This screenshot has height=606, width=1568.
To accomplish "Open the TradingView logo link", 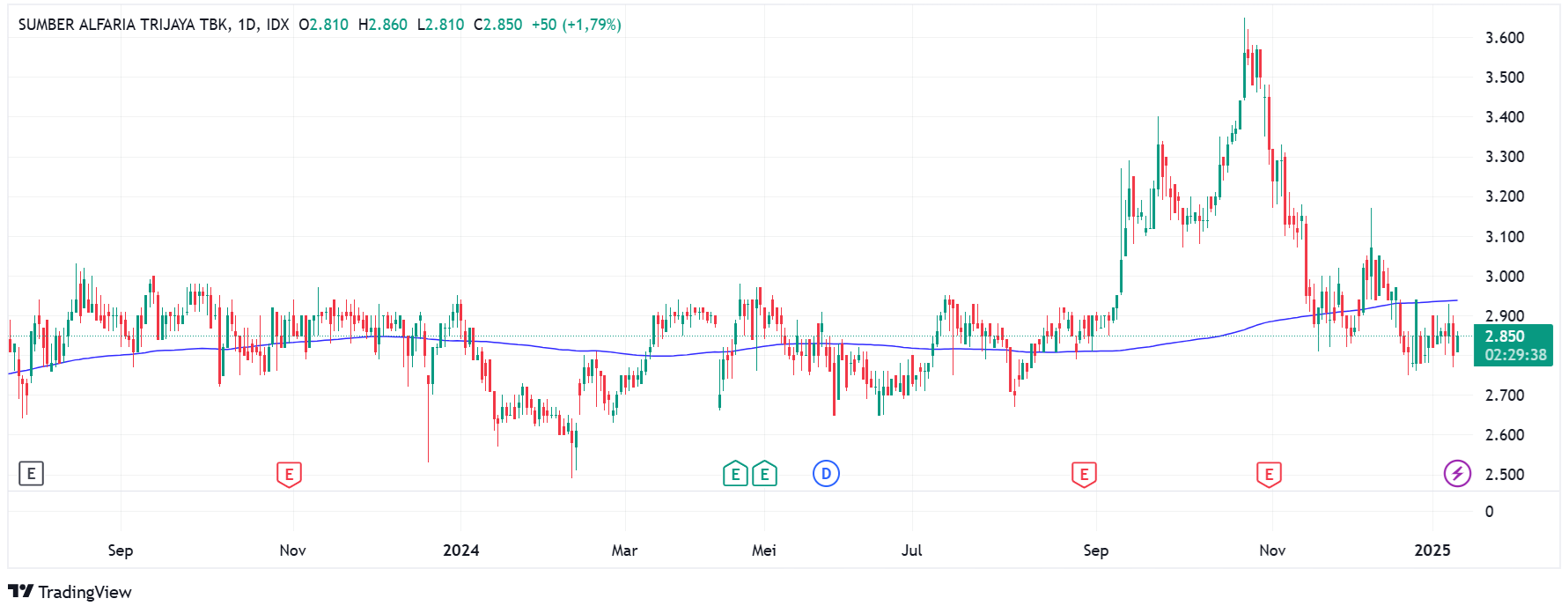I will [70, 592].
